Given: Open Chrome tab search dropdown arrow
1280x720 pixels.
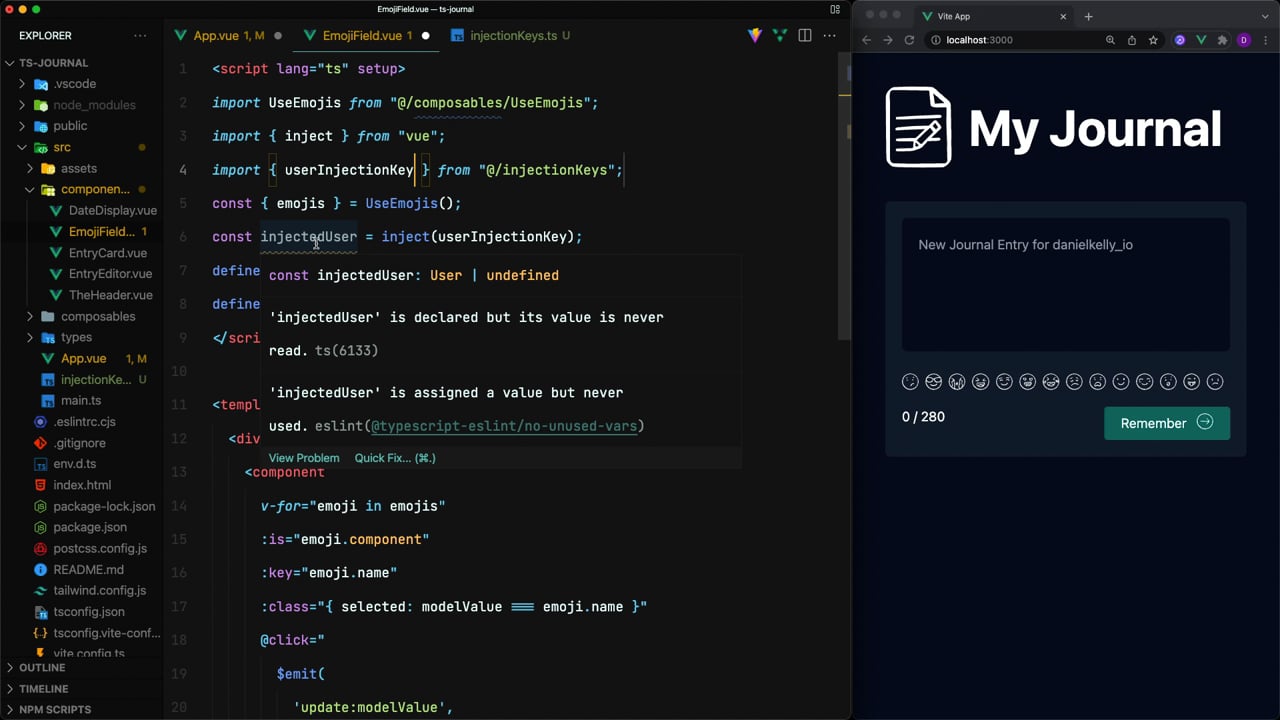Looking at the screenshot, I should (x=1264, y=16).
